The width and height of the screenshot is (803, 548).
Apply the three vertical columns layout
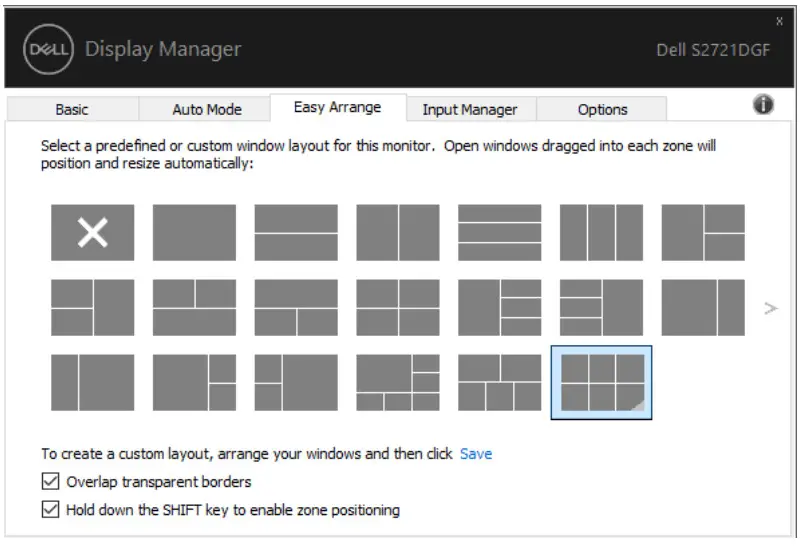click(601, 232)
